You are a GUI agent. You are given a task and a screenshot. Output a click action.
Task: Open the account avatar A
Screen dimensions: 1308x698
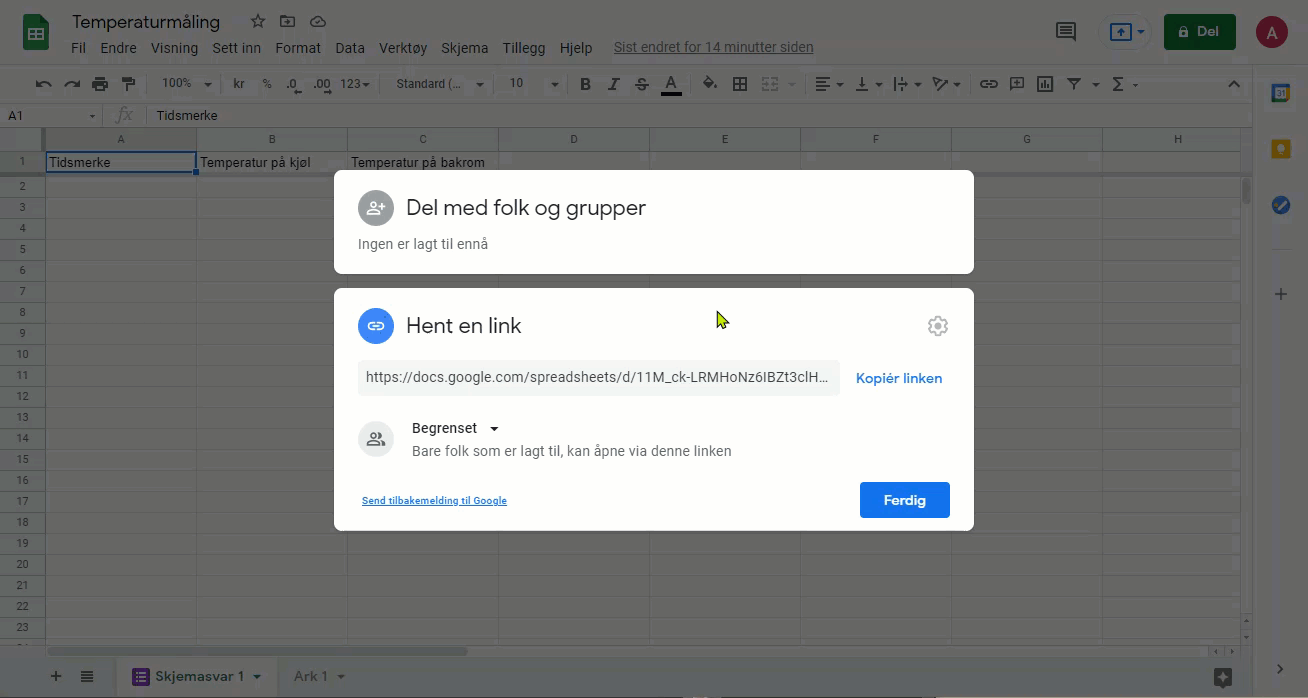1272,32
